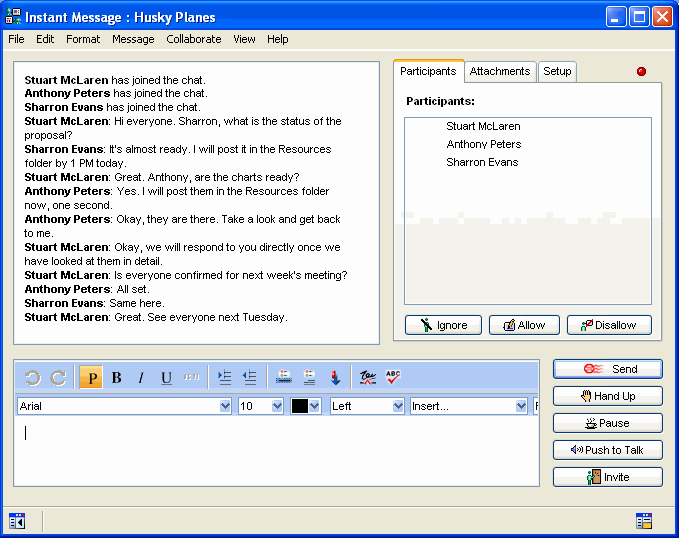The width and height of the screenshot is (679, 538).
Task: Toggle underline text formatting
Action: tap(166, 378)
